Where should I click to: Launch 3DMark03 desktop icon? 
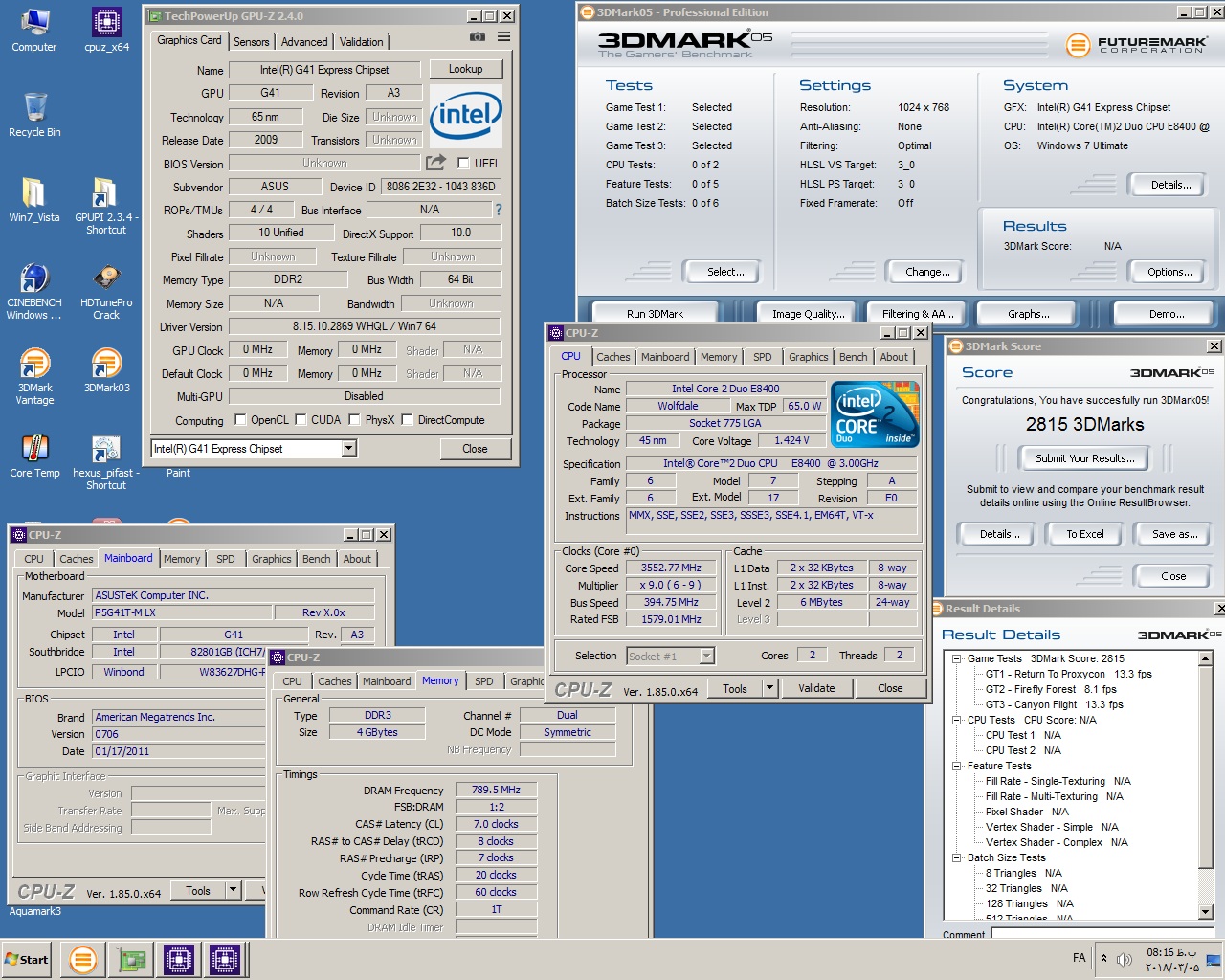click(106, 371)
